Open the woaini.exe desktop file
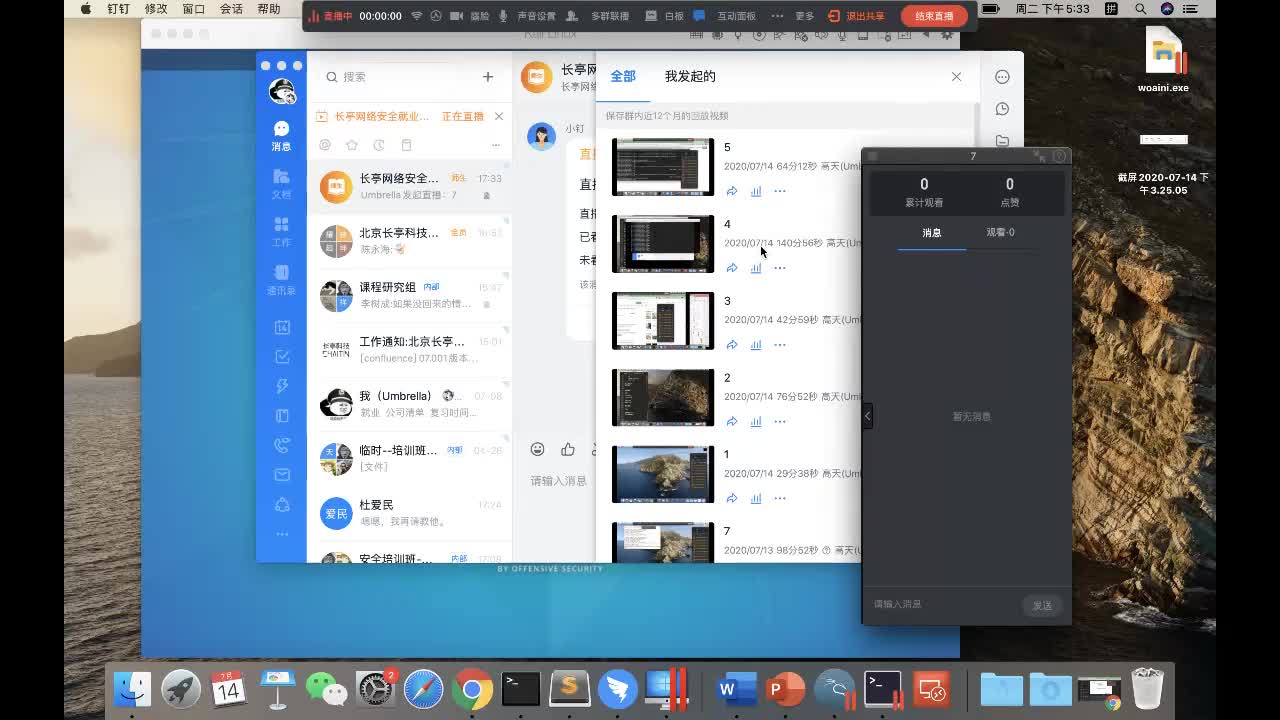Screen dimensions: 1280x720 [x=1164, y=60]
